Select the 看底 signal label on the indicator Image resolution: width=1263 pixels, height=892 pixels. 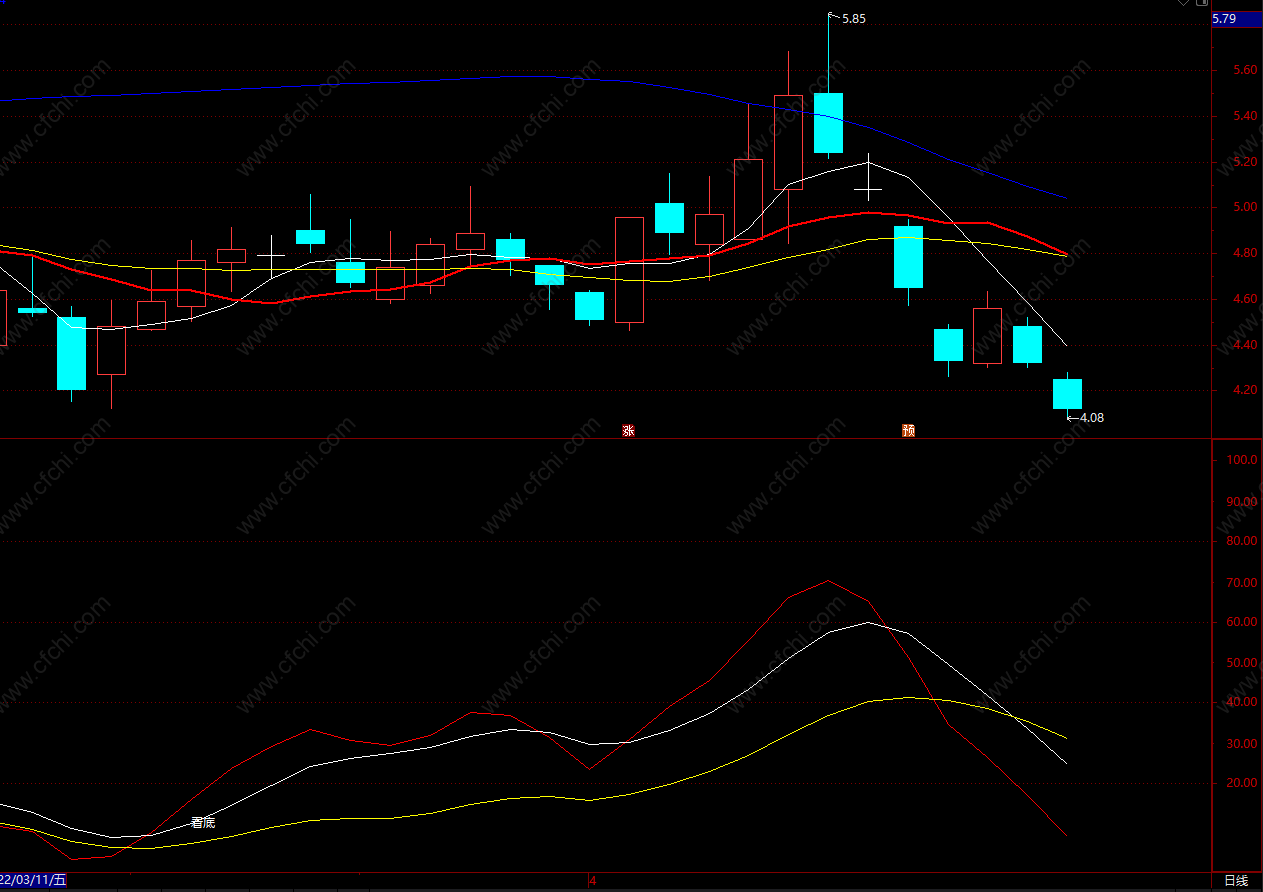click(x=203, y=822)
